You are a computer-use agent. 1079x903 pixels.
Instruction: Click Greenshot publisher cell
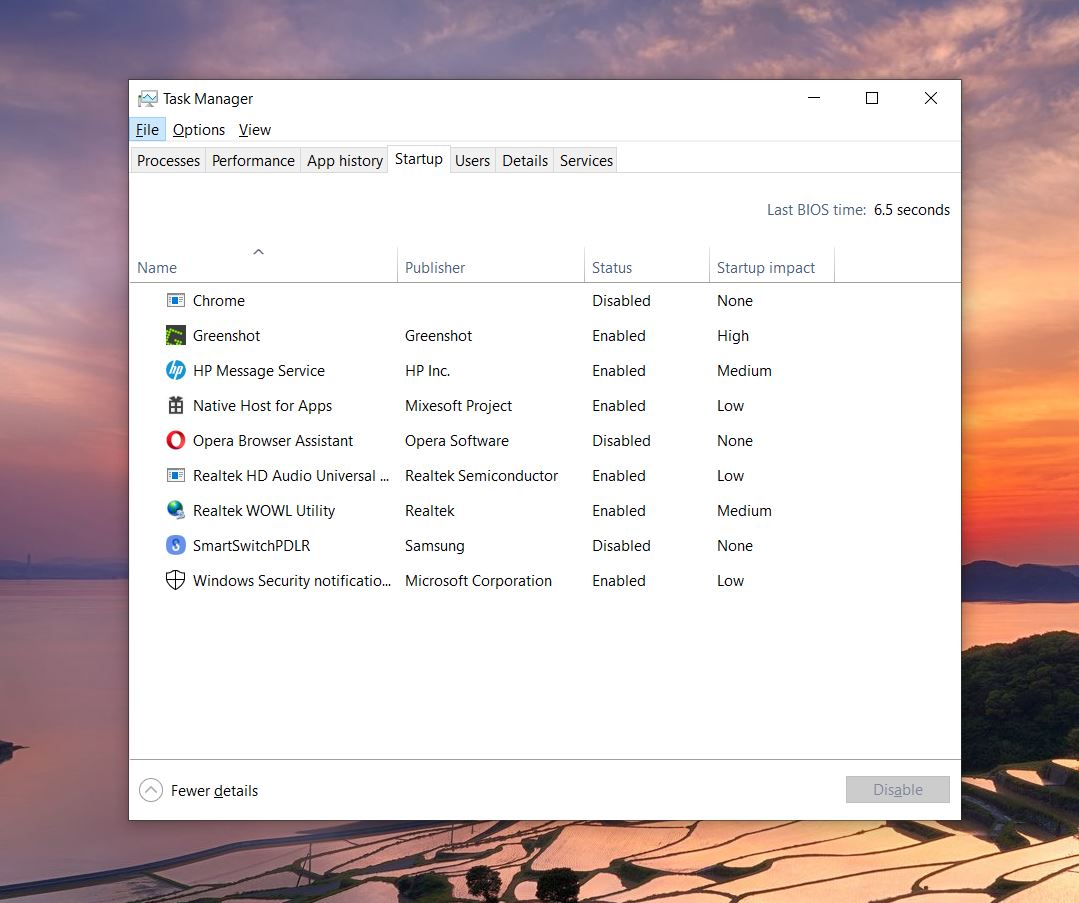[438, 336]
